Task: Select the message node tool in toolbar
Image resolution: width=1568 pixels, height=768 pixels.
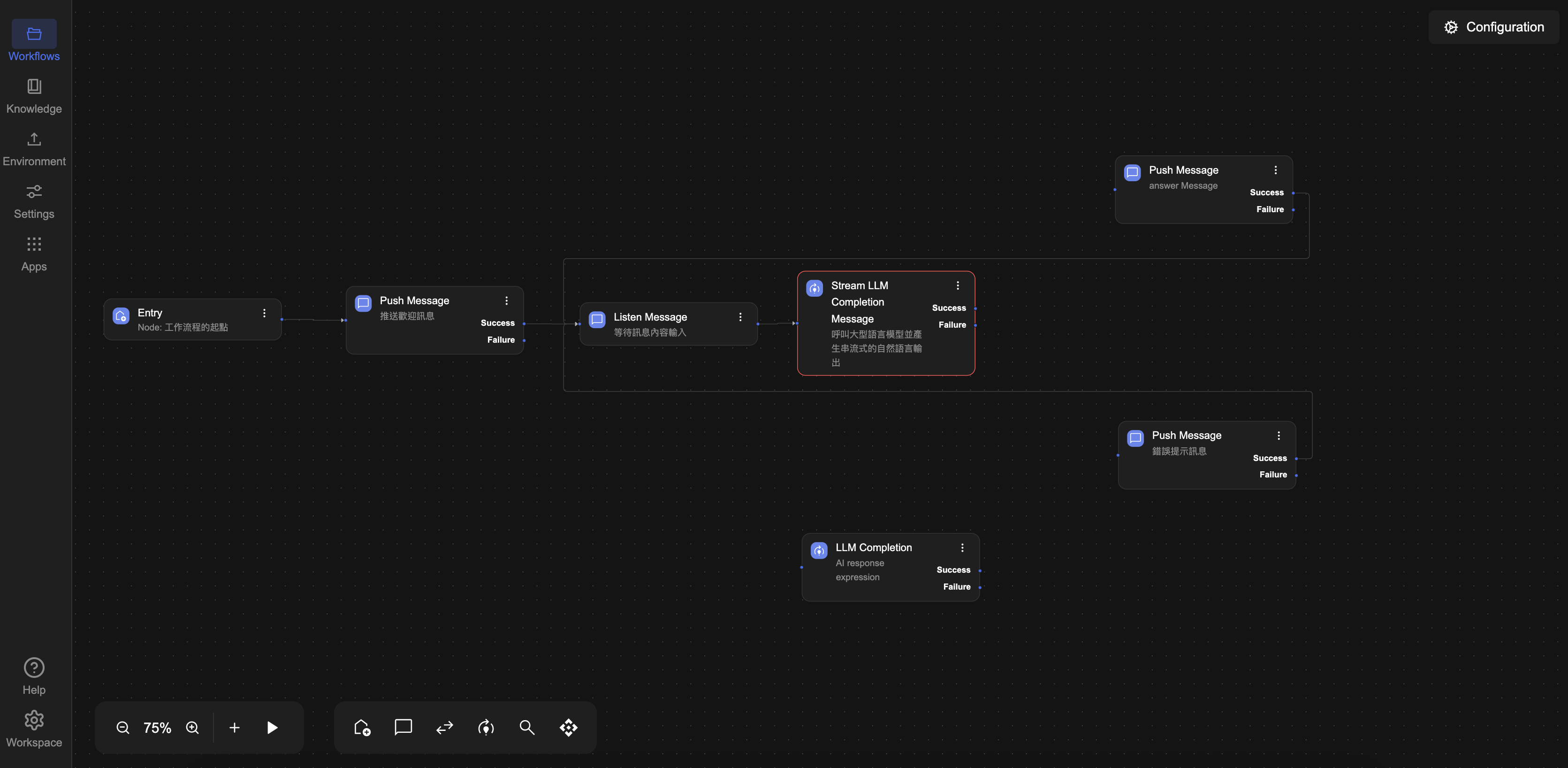Action: click(403, 727)
